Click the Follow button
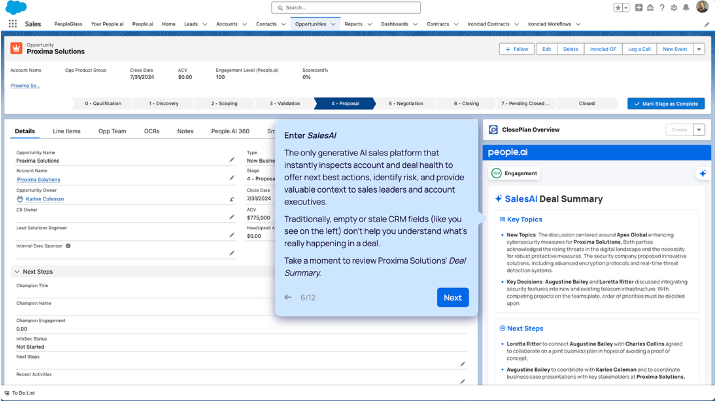Screen dimensions: 716x402 517,49
